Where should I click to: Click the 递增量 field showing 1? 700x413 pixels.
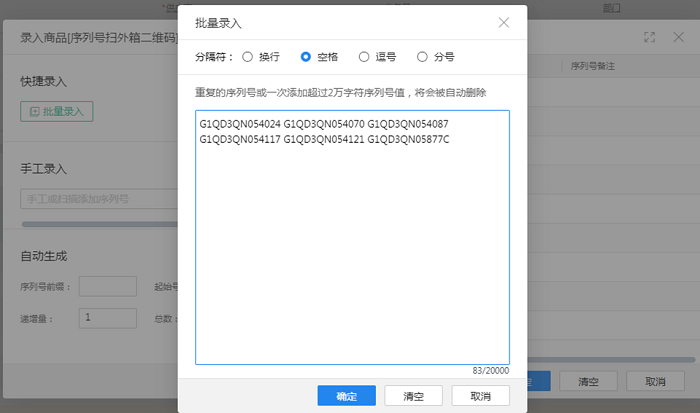tap(107, 318)
